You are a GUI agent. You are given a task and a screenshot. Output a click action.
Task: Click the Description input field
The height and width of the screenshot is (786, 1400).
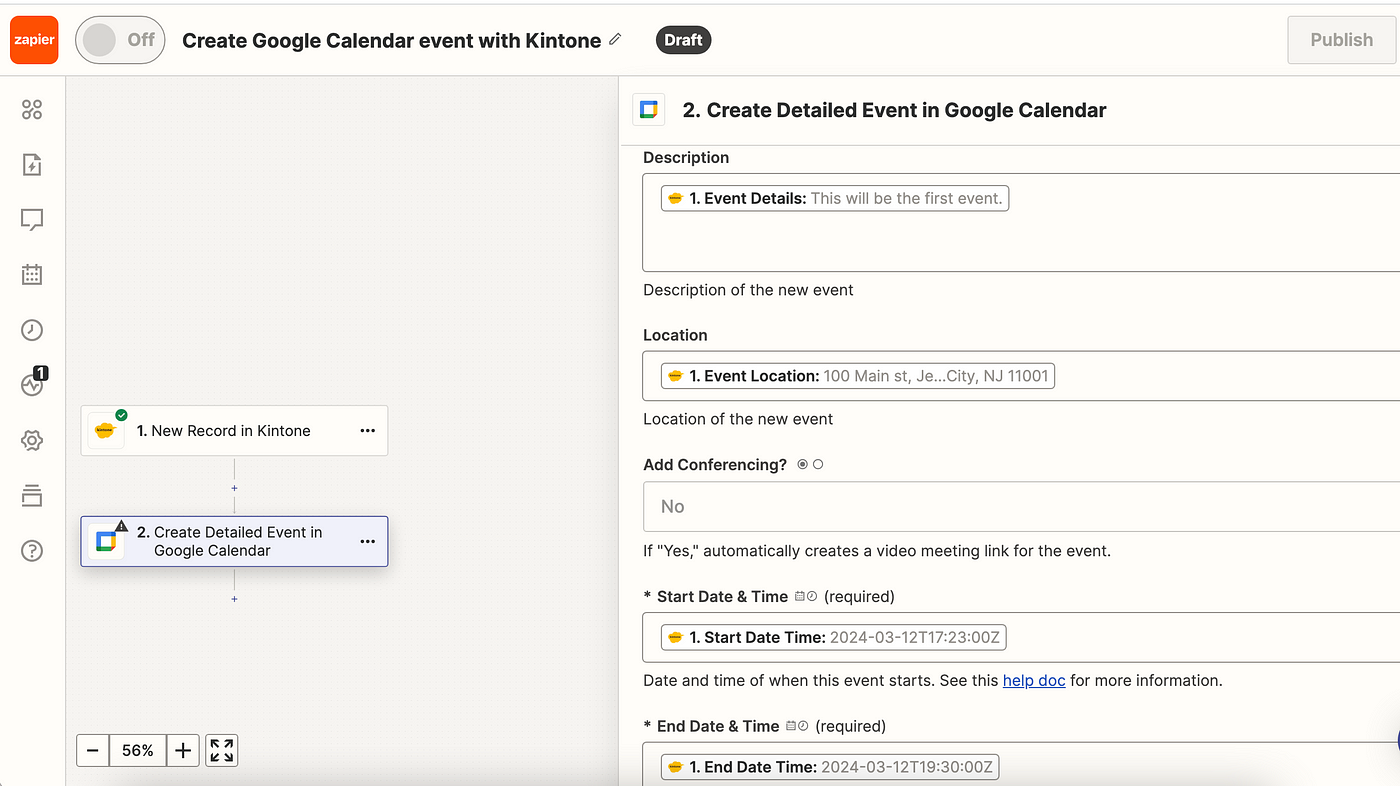tap(1020, 222)
